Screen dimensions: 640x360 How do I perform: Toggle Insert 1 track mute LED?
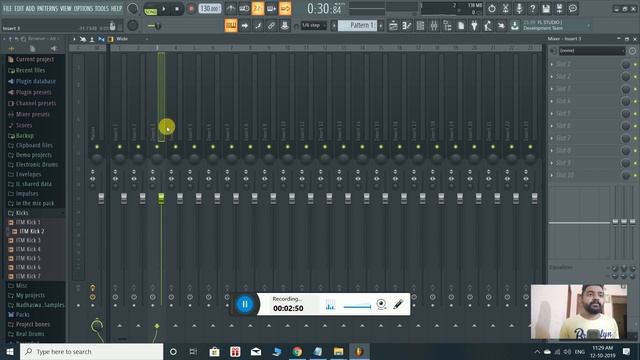pyautogui.click(x=120, y=147)
